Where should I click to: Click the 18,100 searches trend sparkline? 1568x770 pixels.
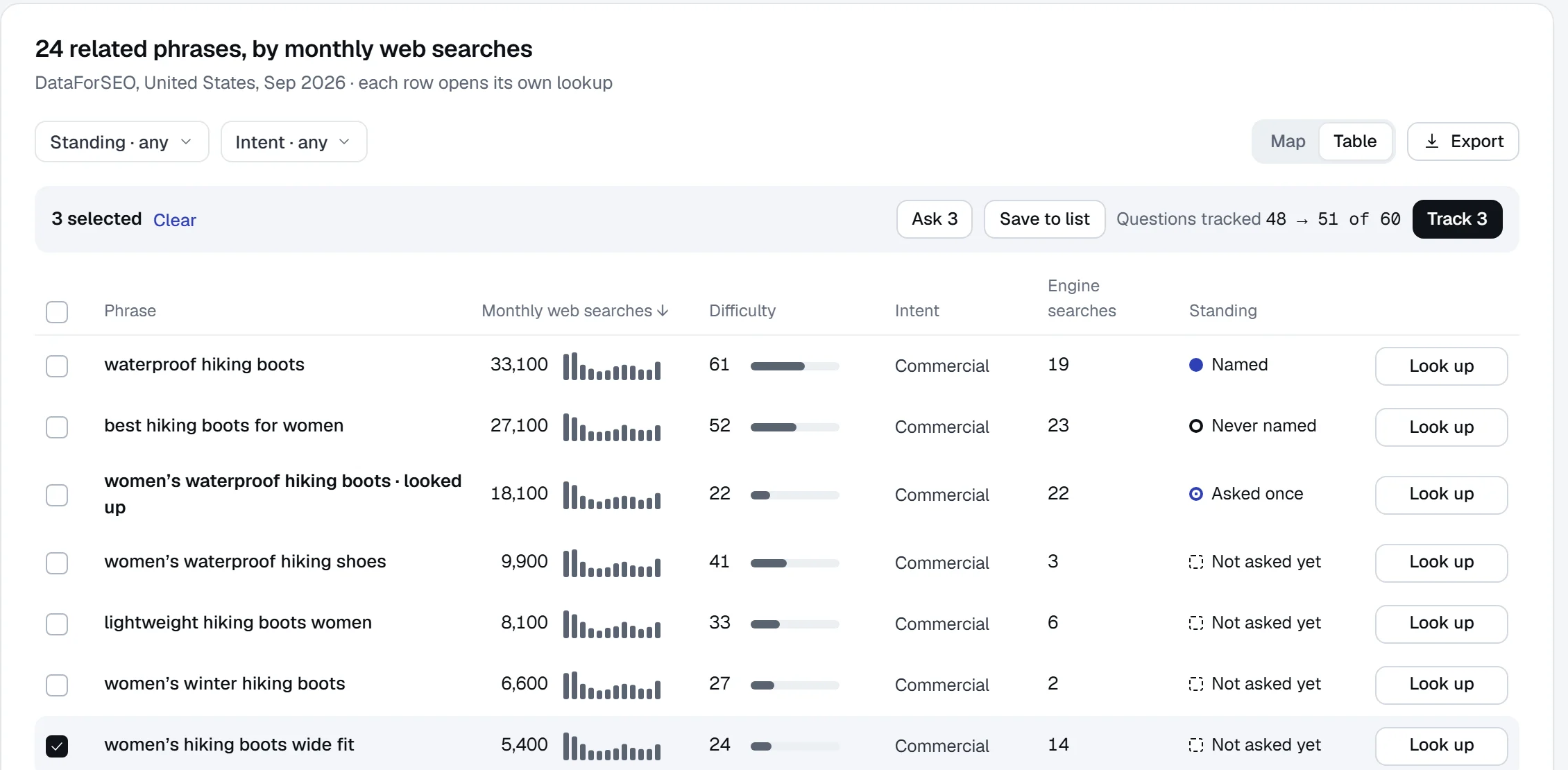(x=612, y=495)
